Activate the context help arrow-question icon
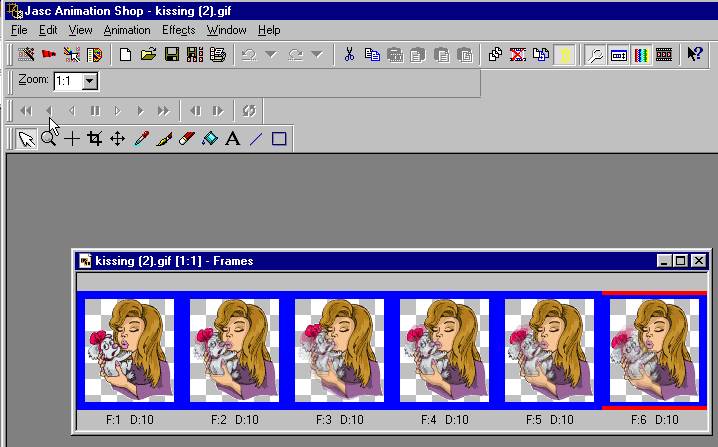Screen dimensions: 718x447 695,55
